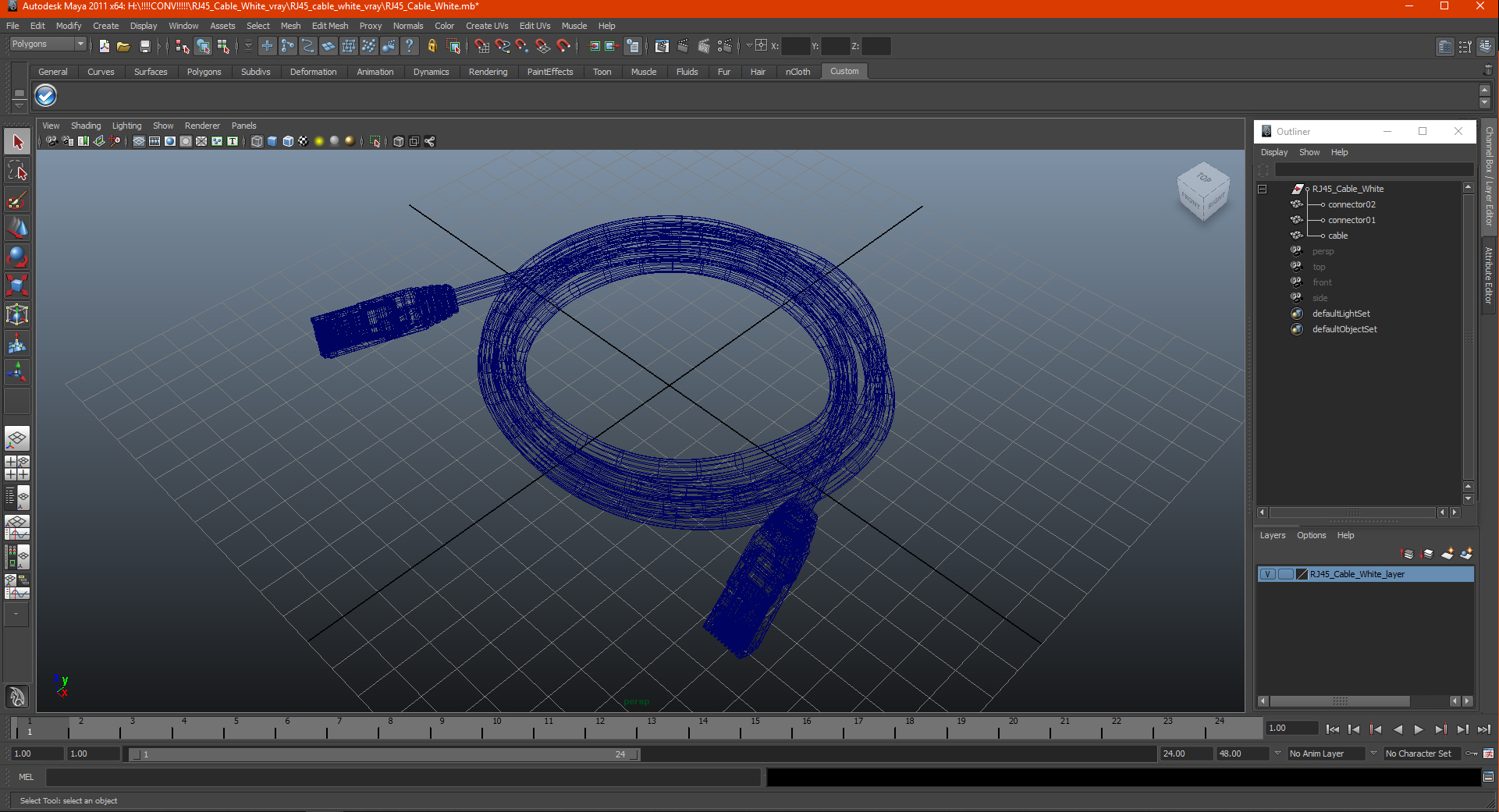Open the anim layer dropdown arrow

[x=1277, y=753]
